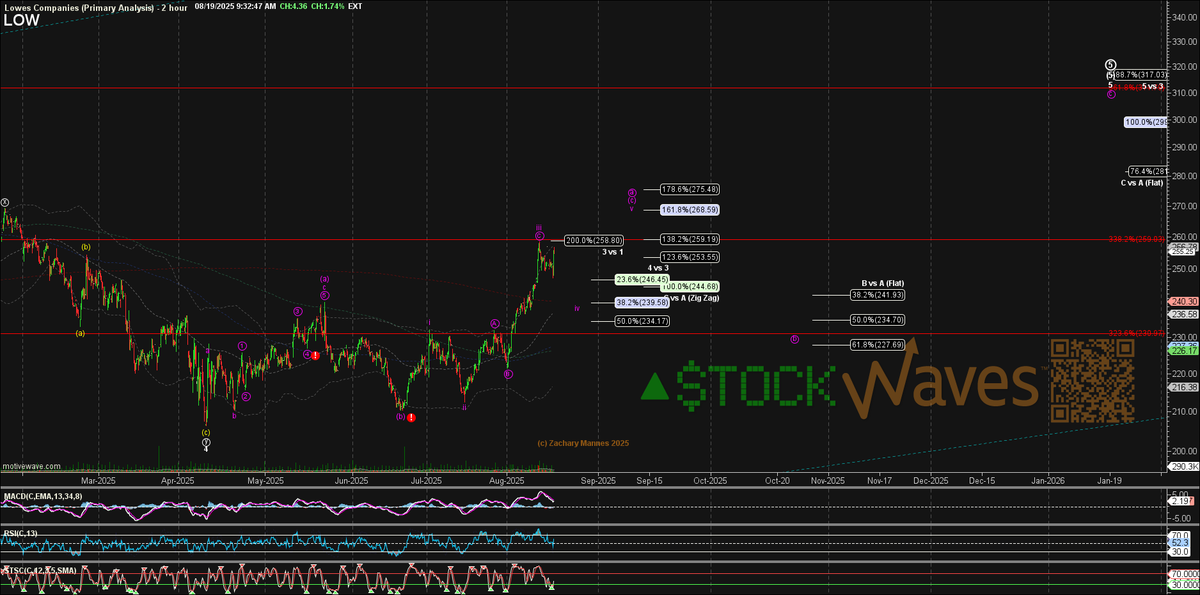Select the Mar-2025 date axis label
Image resolution: width=1200 pixels, height=595 pixels.
click(97, 481)
